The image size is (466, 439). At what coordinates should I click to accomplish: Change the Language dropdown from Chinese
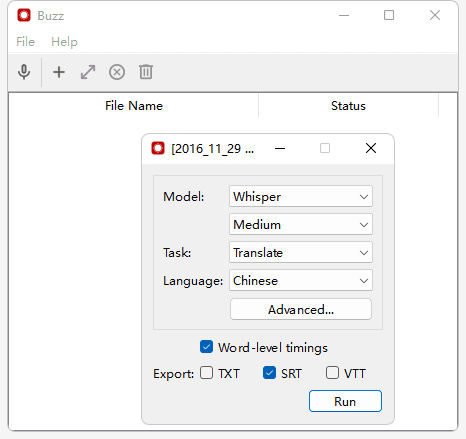coord(301,280)
